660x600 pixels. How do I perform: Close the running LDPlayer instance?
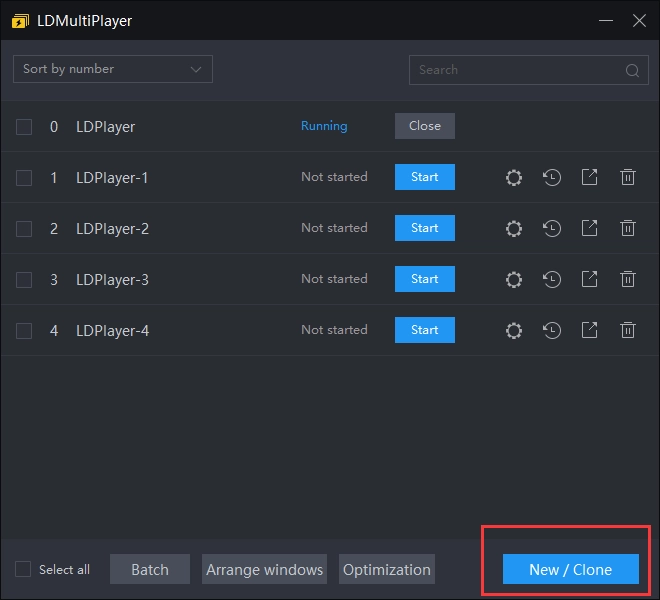(424, 125)
